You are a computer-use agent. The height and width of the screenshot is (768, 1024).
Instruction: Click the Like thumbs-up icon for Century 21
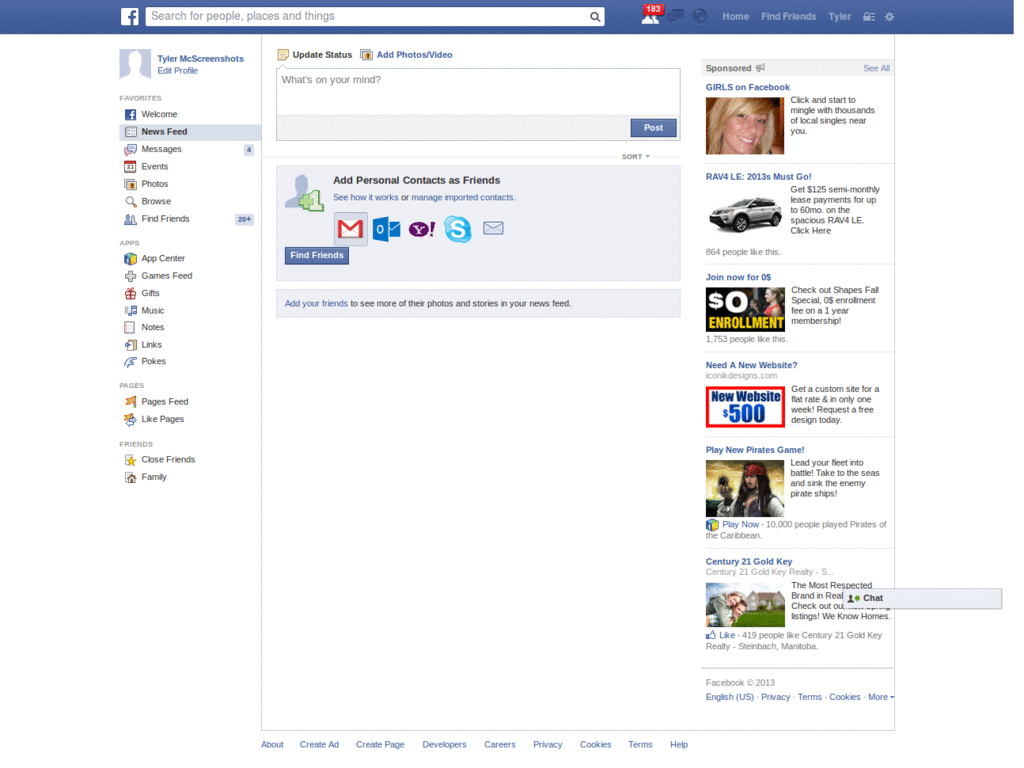pos(711,635)
